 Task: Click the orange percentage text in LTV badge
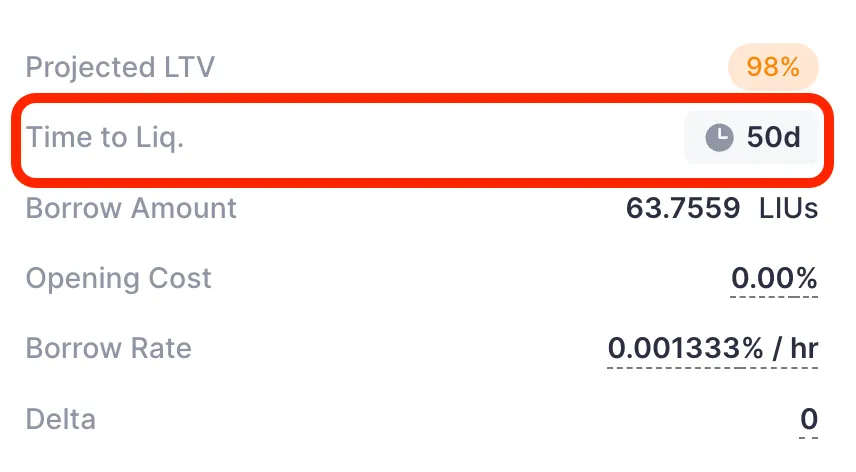click(773, 67)
